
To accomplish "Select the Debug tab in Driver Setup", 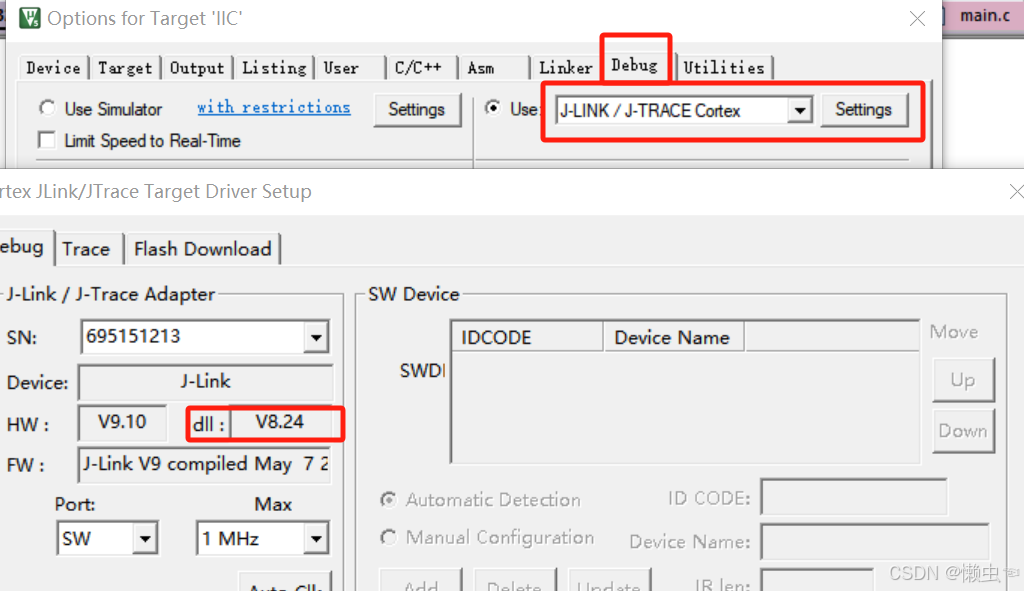I will pyautogui.click(x=22, y=247).
